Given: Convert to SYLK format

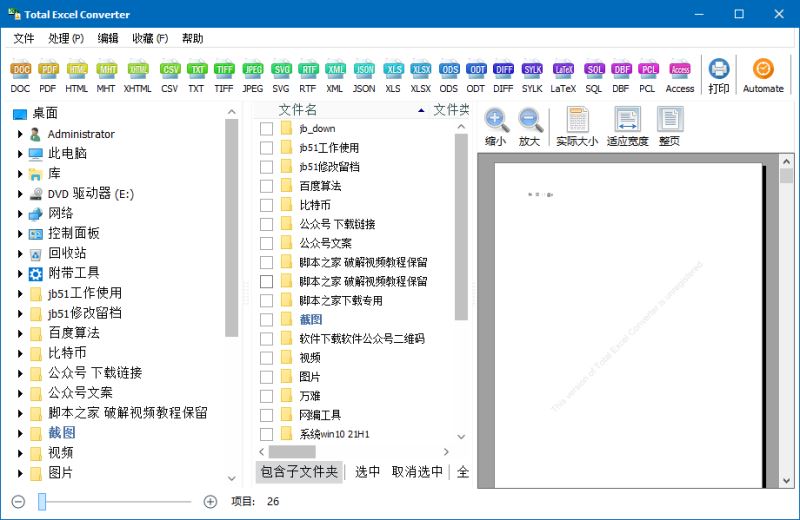Looking at the screenshot, I should coord(532,77).
